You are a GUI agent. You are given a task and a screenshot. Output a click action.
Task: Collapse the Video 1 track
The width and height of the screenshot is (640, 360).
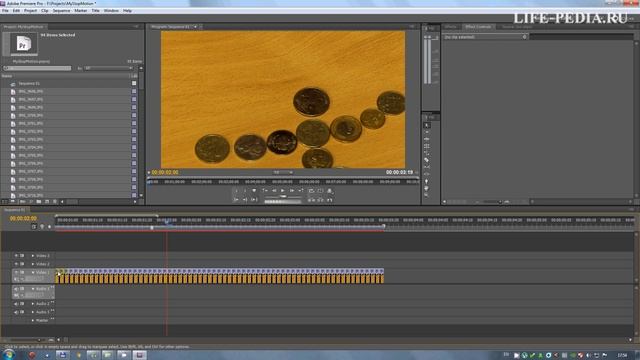point(33,272)
